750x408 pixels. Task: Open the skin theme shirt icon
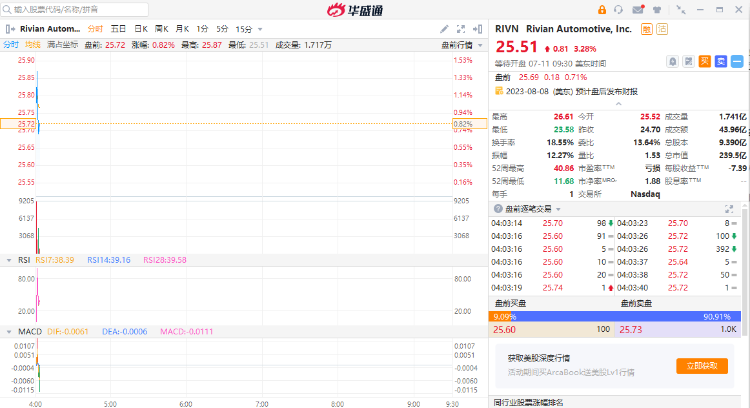657,10
